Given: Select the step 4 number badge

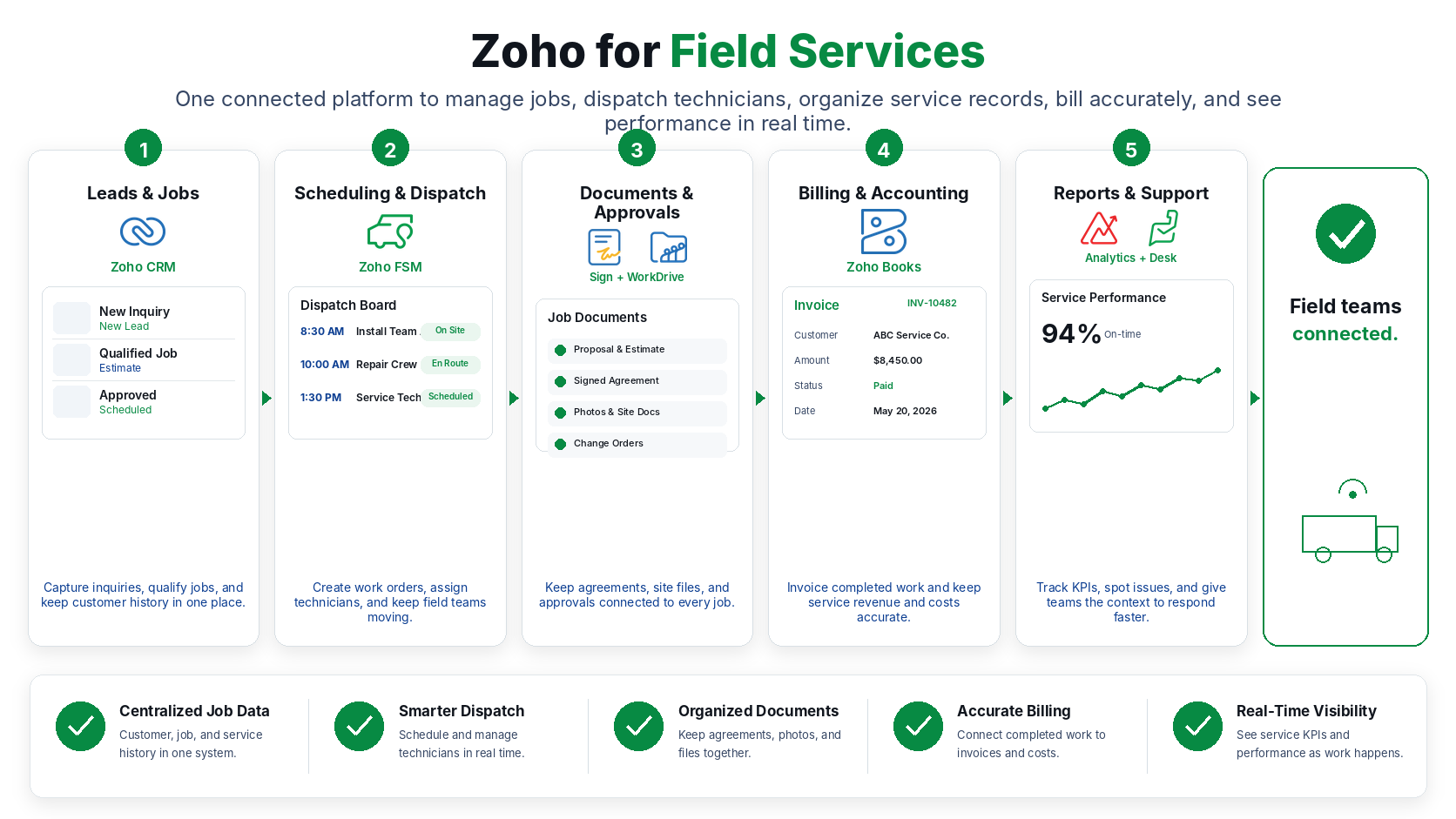Looking at the screenshot, I should click(x=884, y=149).
